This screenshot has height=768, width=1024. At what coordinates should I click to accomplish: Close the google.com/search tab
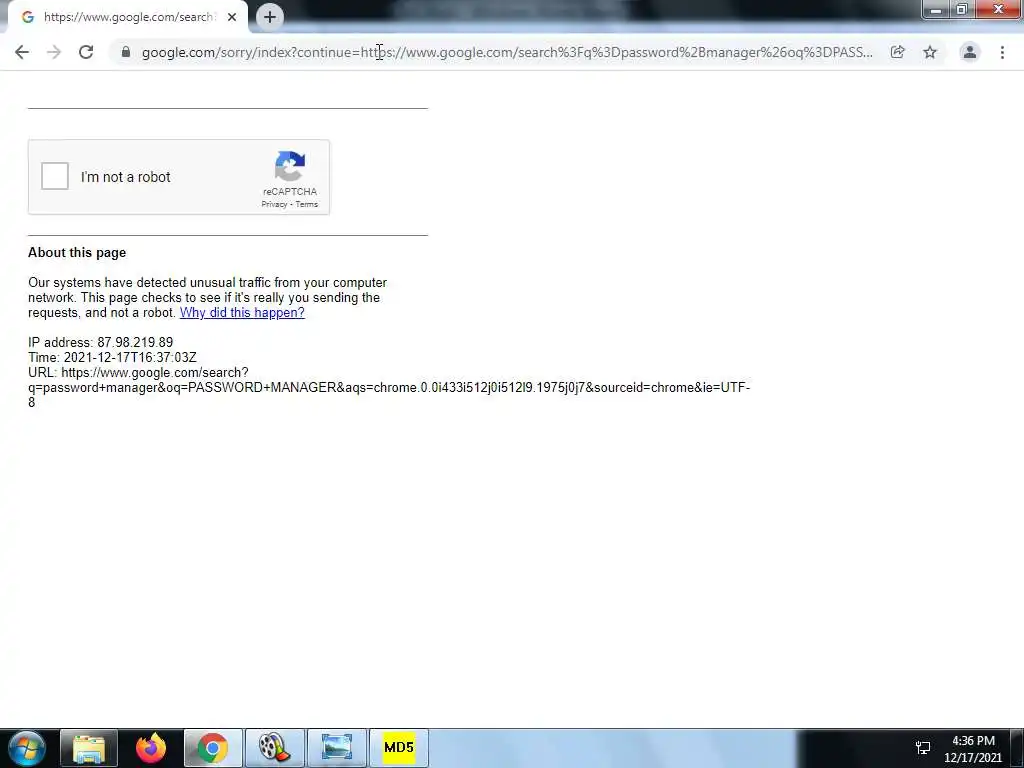pyautogui.click(x=232, y=17)
